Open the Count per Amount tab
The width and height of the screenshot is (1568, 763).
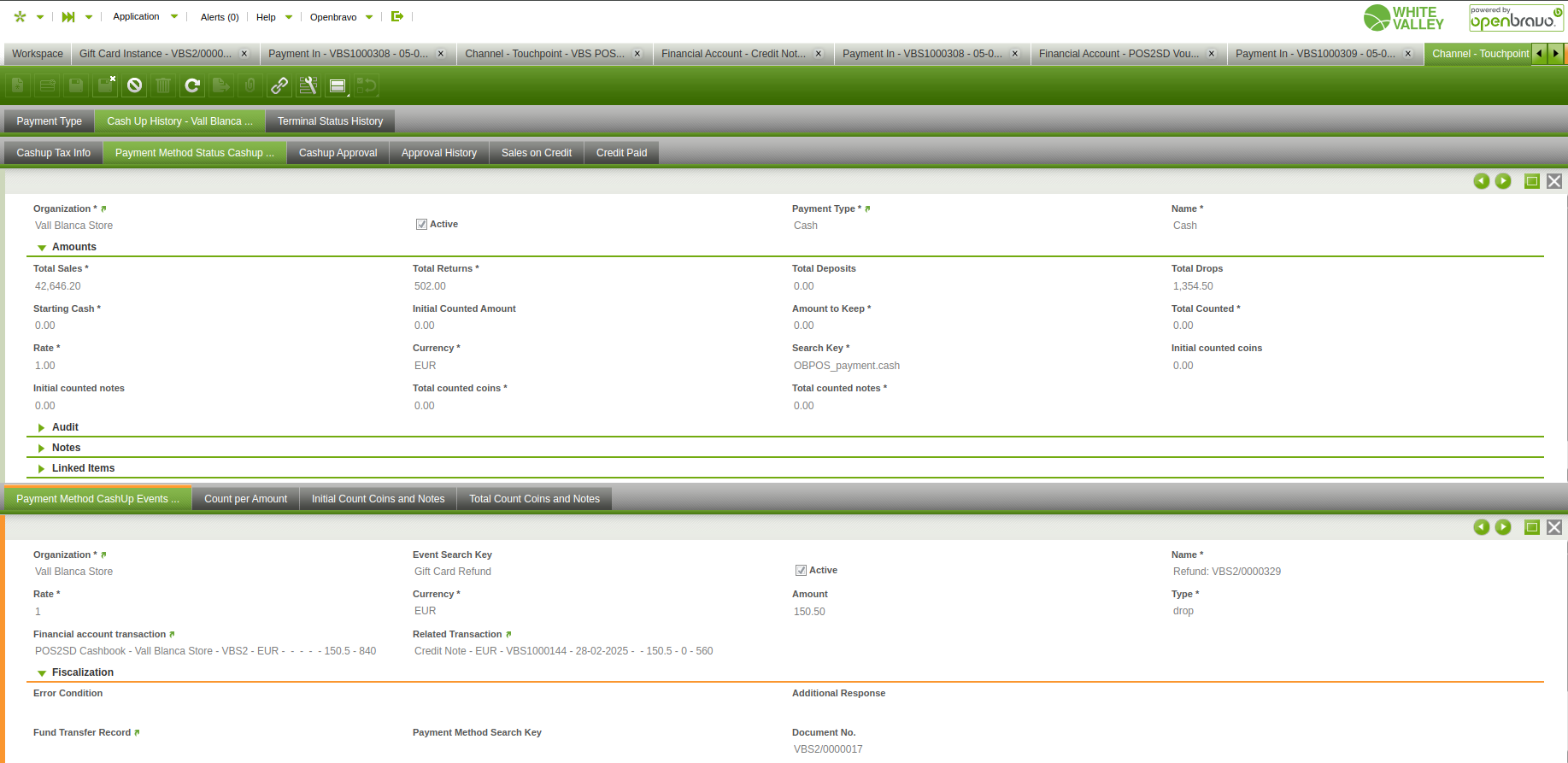246,499
